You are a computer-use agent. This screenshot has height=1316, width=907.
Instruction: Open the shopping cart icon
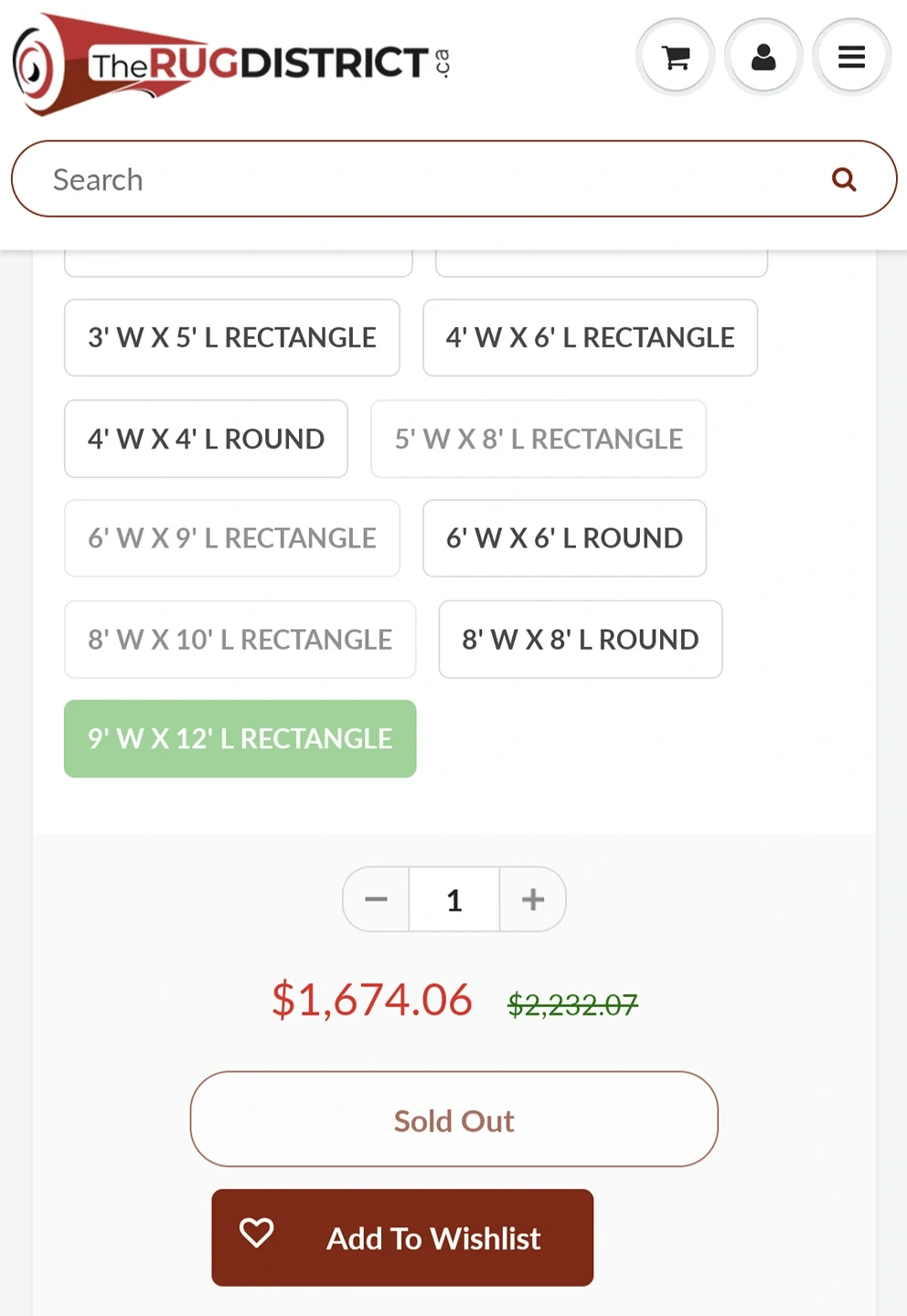pos(676,58)
